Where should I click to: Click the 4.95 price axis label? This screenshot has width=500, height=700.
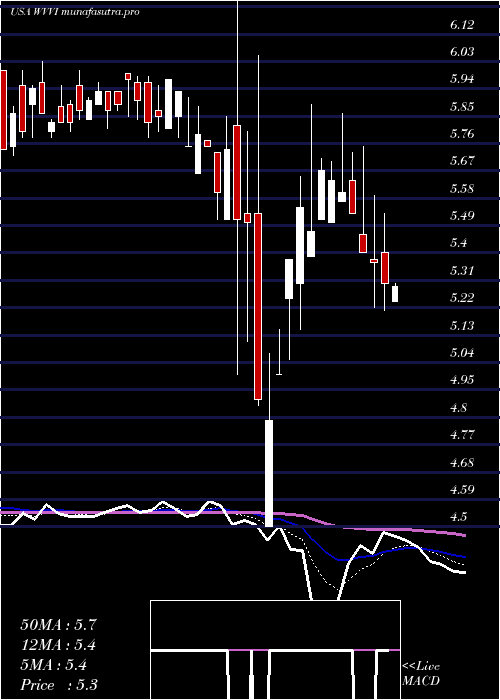462,380
